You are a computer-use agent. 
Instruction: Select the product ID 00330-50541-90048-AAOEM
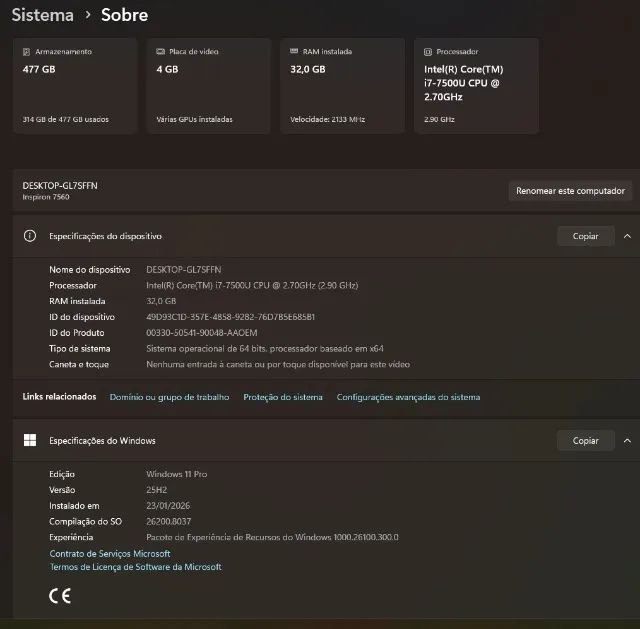(202, 333)
